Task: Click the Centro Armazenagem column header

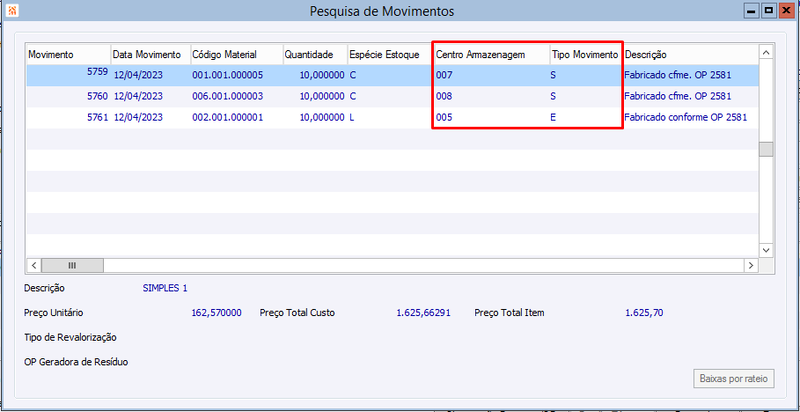Action: tap(492, 55)
